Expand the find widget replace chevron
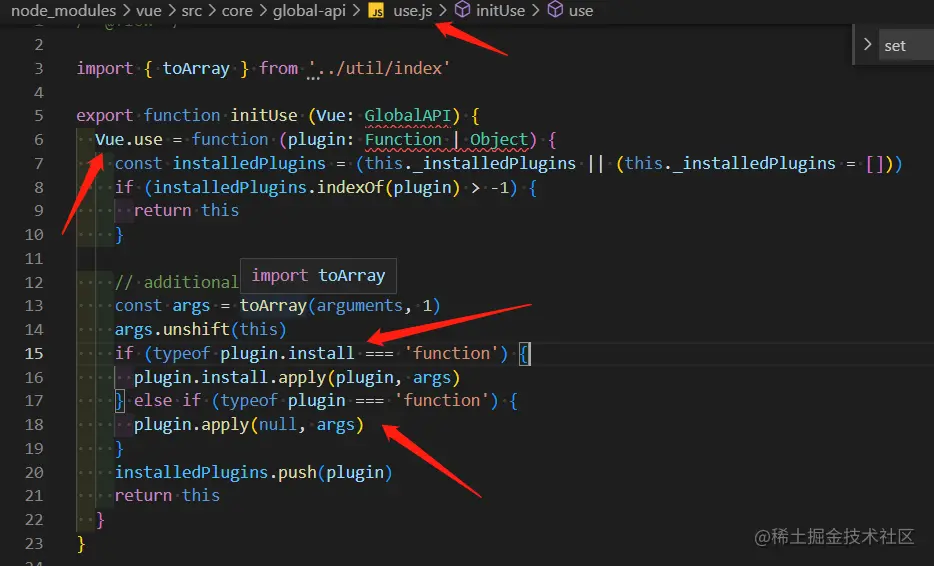 coord(867,45)
